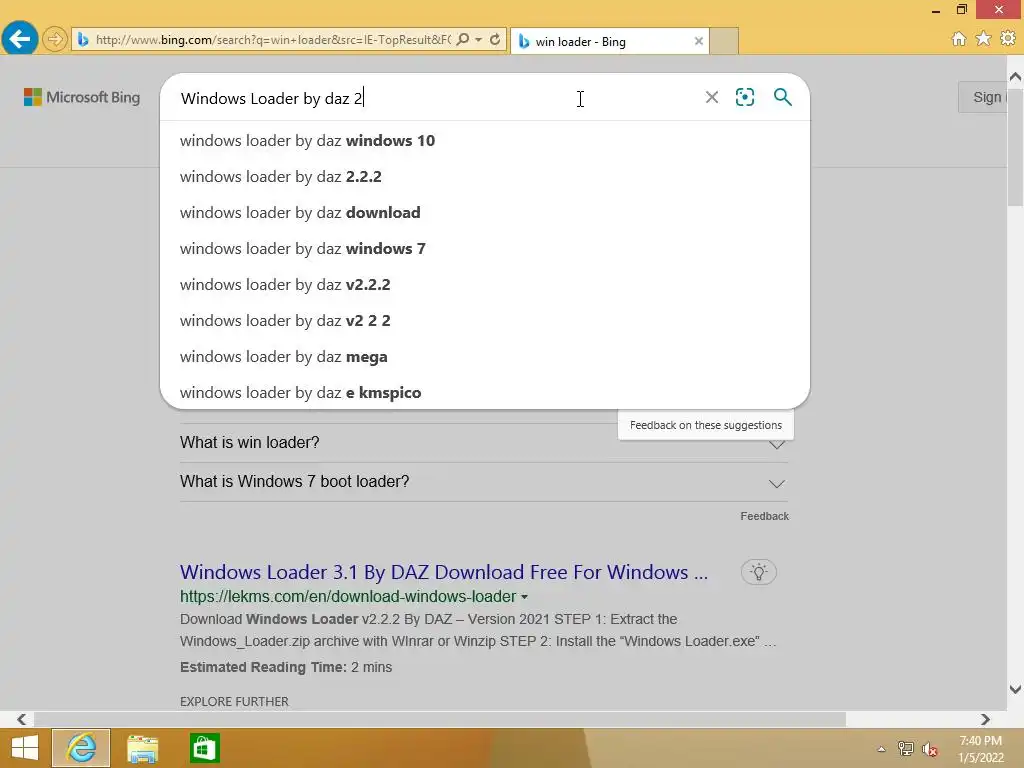This screenshot has height=768, width=1024.
Task: Click the horizontal scrollbar thumb
Action: pyautogui.click(x=440, y=719)
